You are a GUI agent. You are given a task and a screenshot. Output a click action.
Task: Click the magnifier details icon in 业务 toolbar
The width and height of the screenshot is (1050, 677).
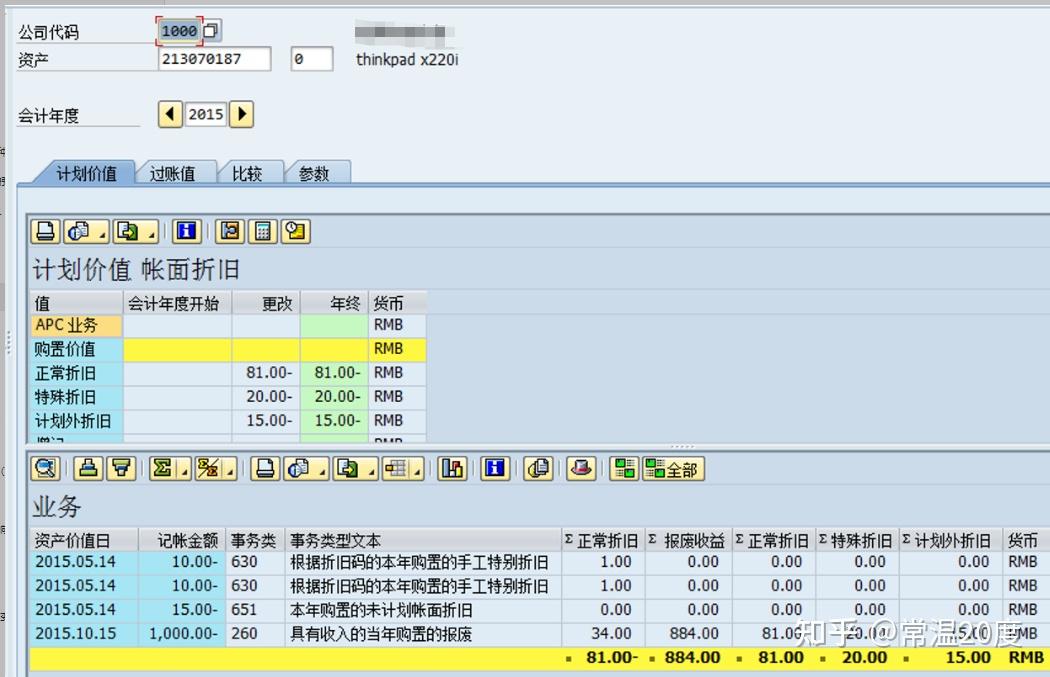click(46, 469)
